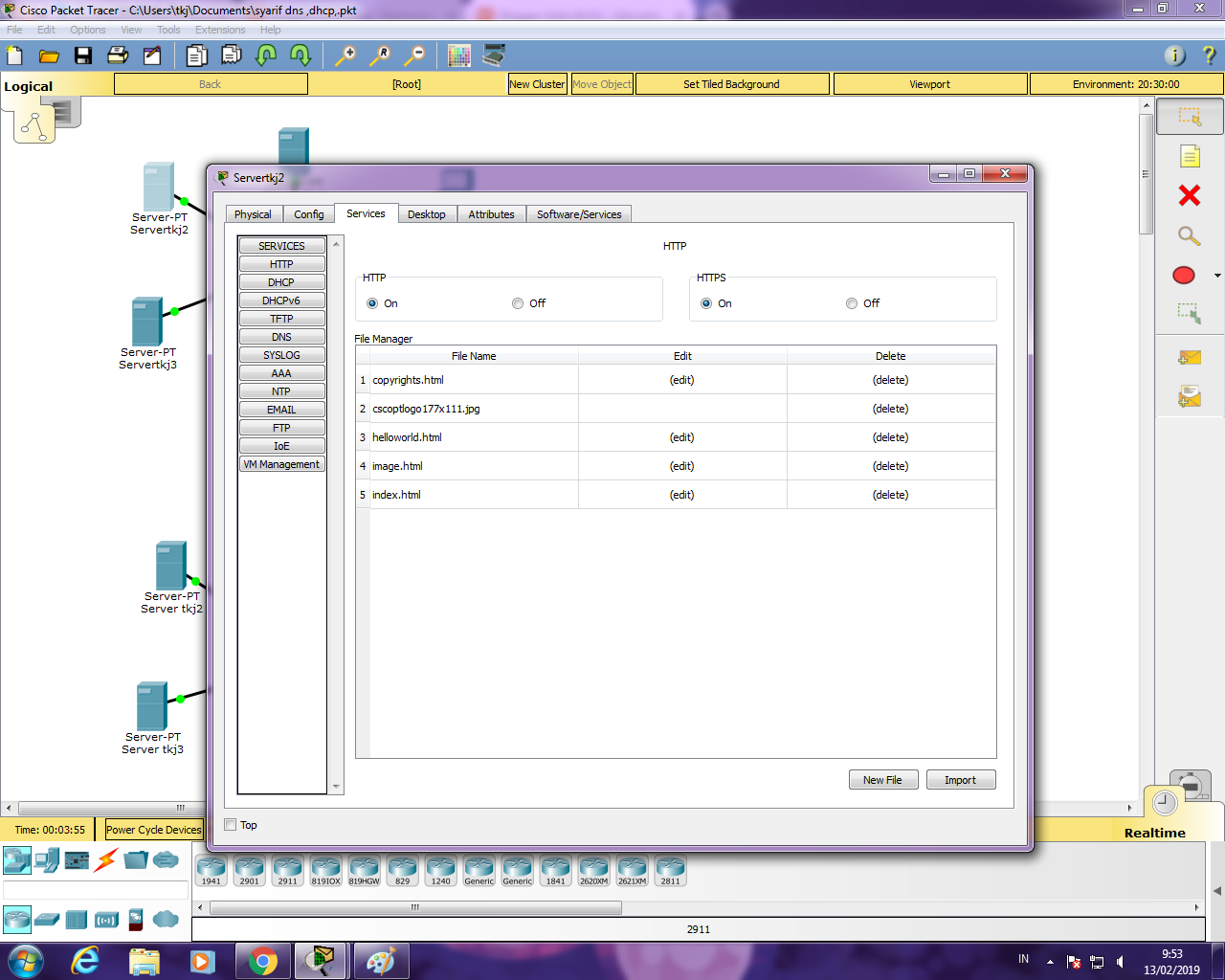Click the New File button
Image resolution: width=1225 pixels, height=980 pixels.
pyautogui.click(x=882, y=780)
